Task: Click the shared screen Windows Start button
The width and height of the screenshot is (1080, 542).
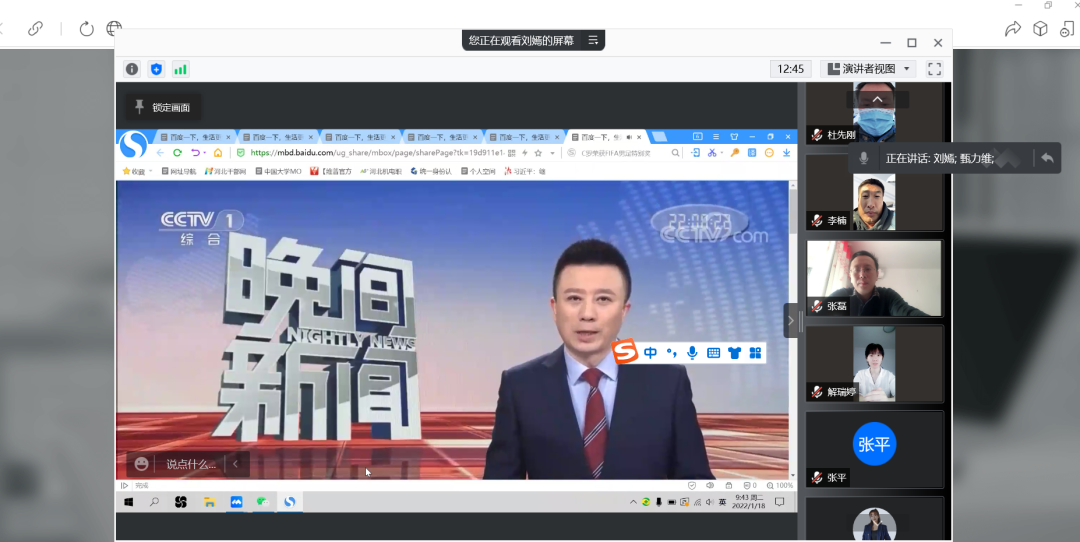Action: (129, 502)
